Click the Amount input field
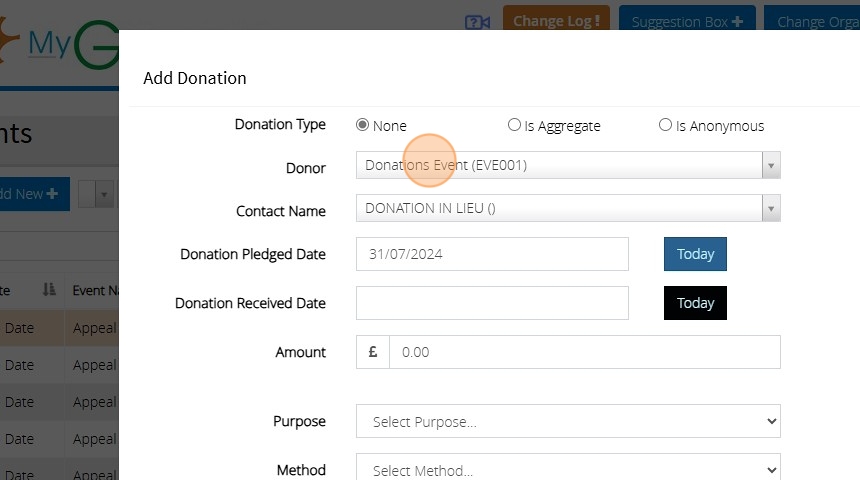 tap(584, 352)
